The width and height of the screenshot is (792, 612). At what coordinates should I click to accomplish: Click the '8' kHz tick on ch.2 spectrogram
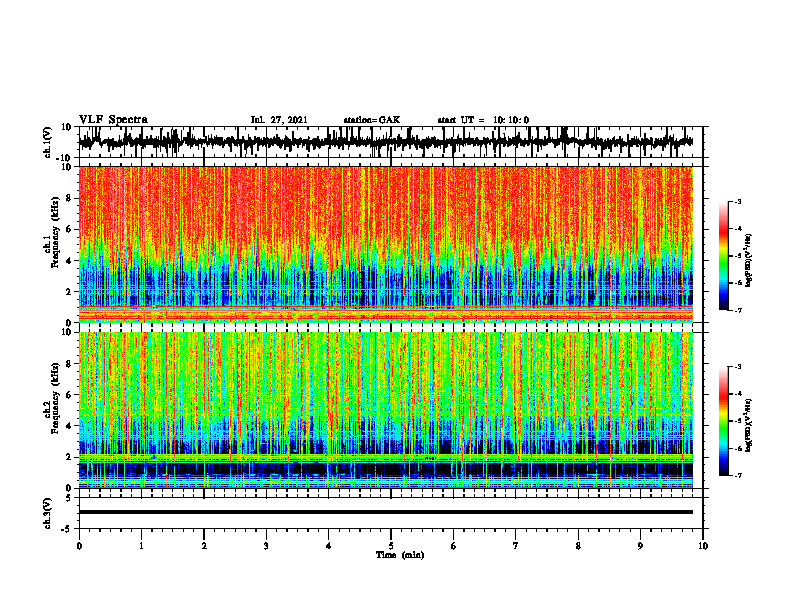point(69,364)
